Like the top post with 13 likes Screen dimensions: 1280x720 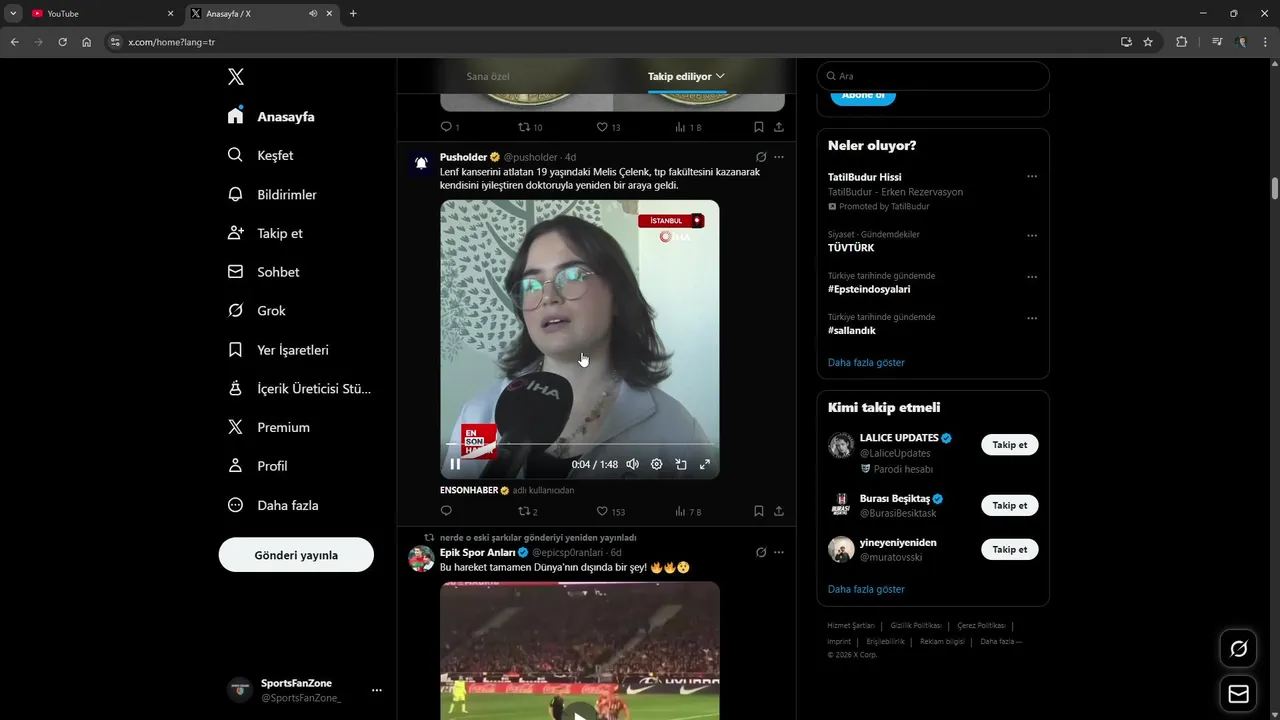609,127
